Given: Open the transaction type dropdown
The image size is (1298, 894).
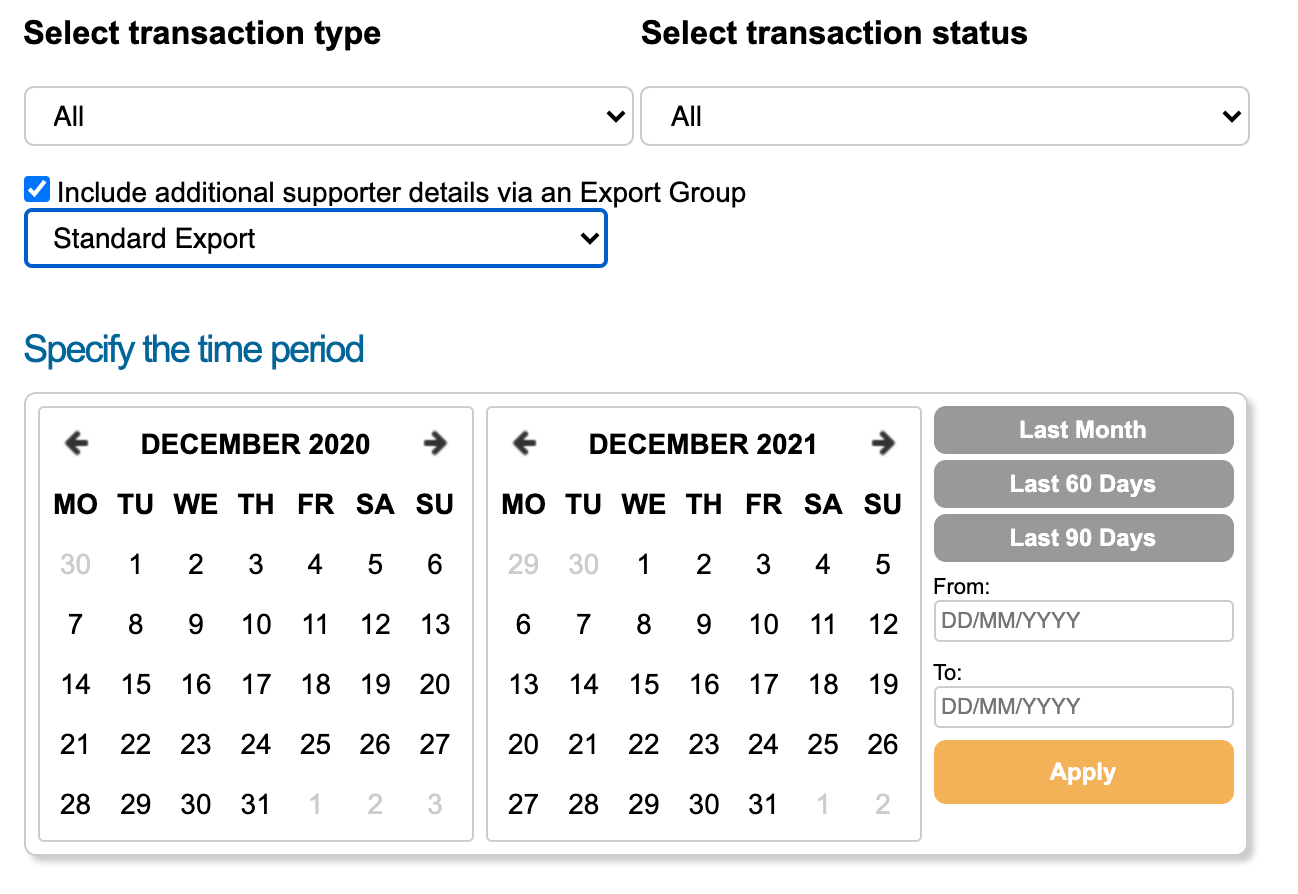Looking at the screenshot, I should [x=329, y=117].
